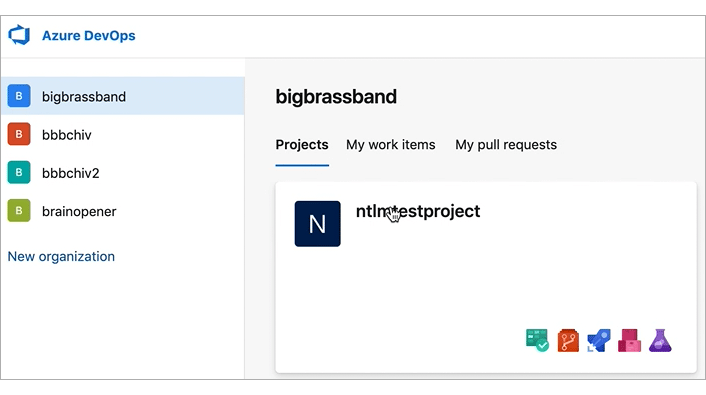Switch to the Projects tab

coord(302,145)
